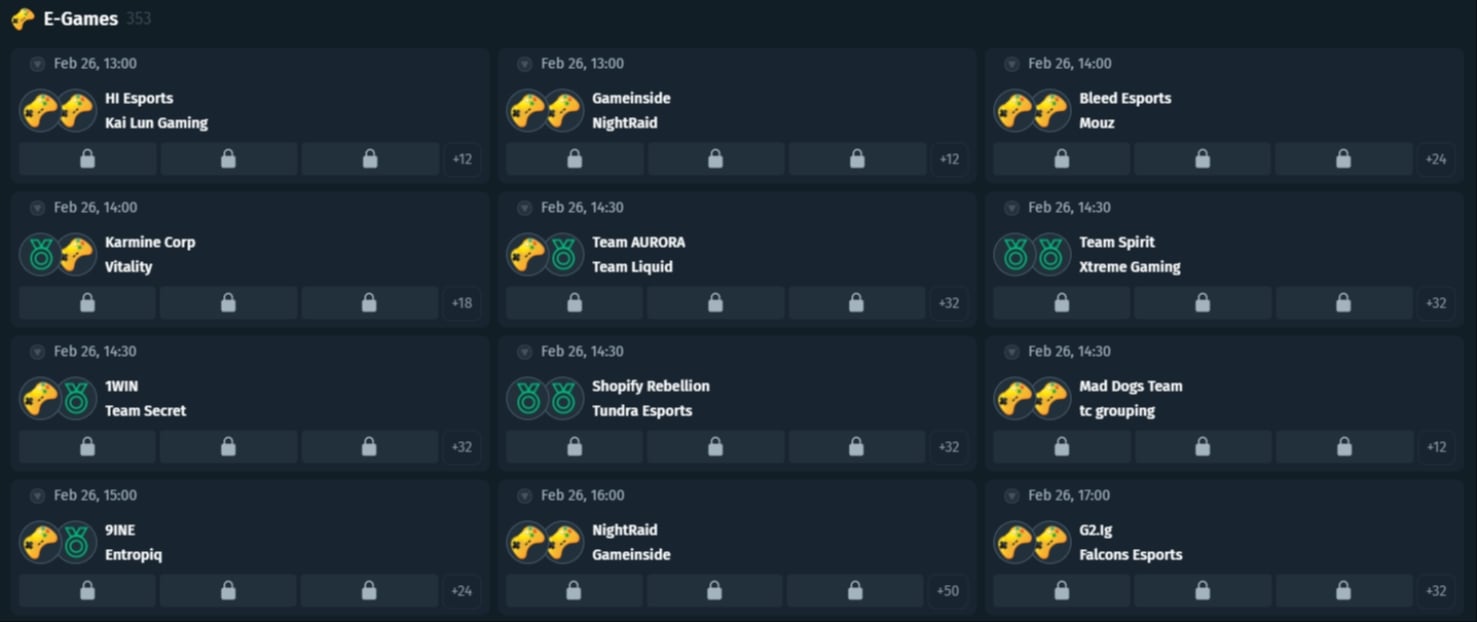Image resolution: width=1477 pixels, height=622 pixels.
Task: Click Mouz team gamepad logo
Action: click(x=1051, y=111)
